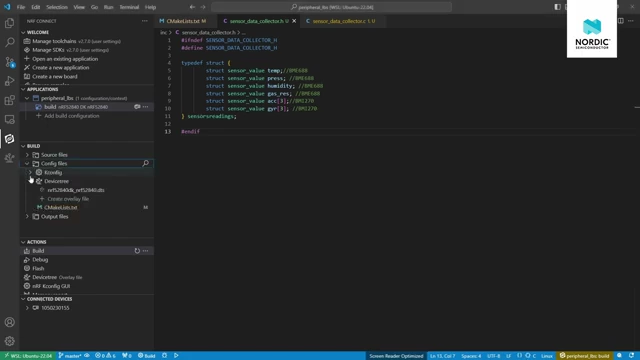Open editor more actions menu
Screen dimensions: 640x360
point(631,21)
